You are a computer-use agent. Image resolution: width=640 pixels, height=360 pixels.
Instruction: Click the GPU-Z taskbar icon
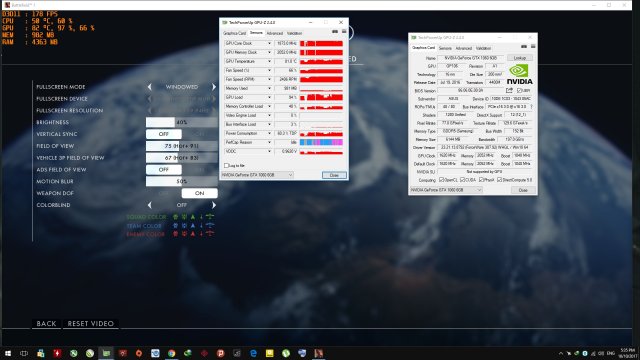click(106, 353)
